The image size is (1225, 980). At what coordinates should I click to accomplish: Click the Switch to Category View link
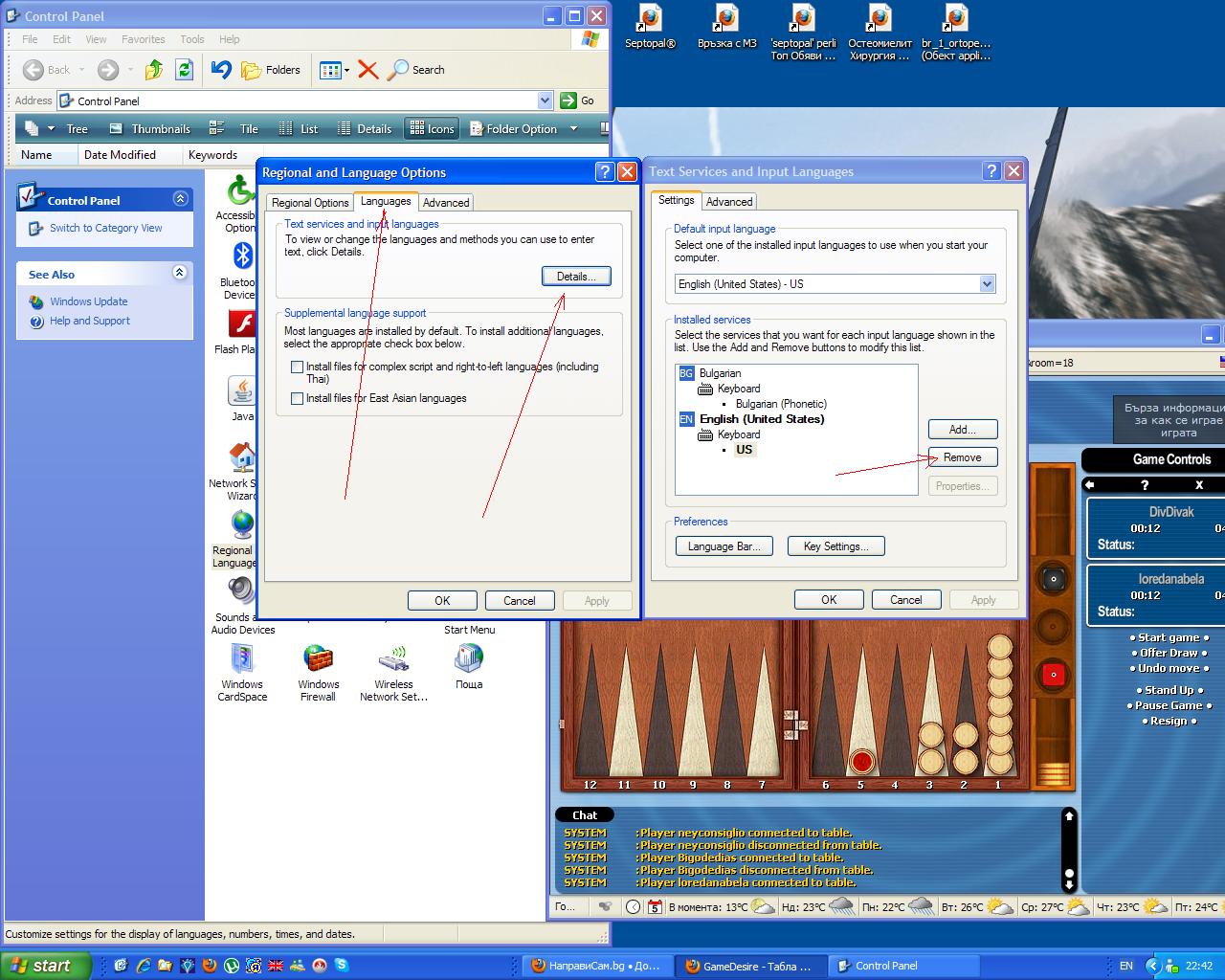[105, 228]
